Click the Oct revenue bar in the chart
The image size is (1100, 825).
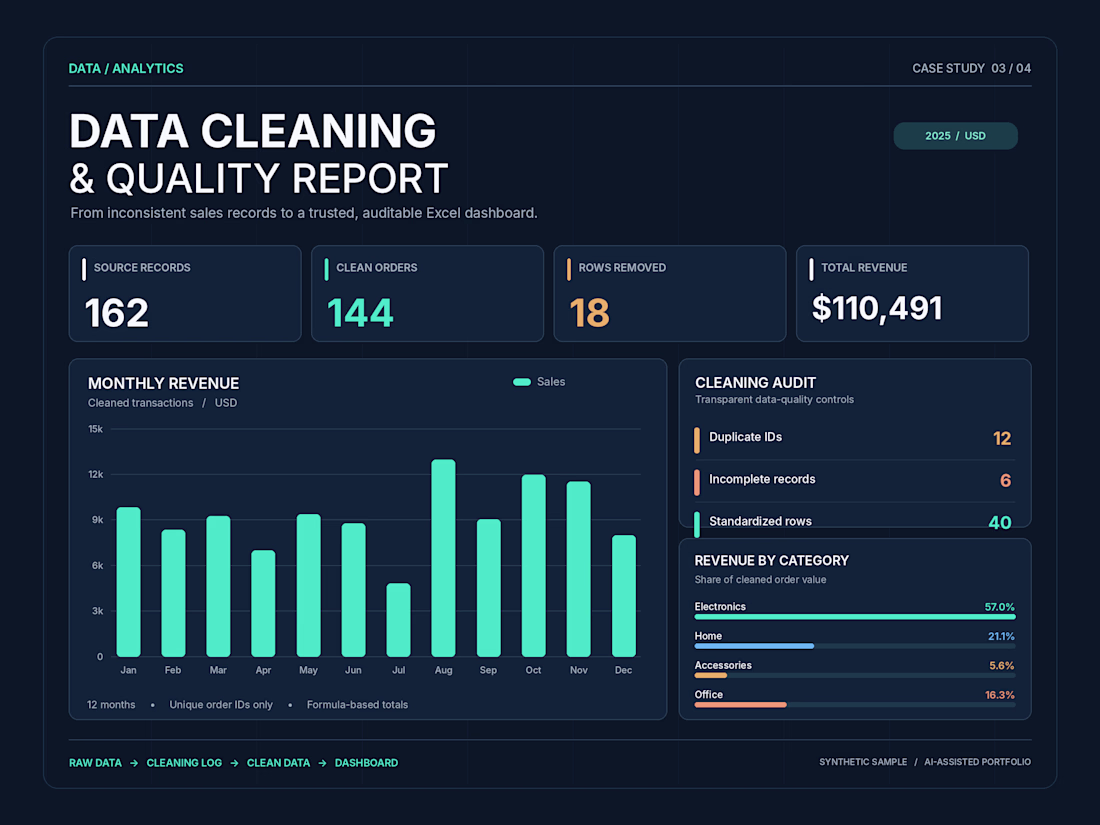coord(533,565)
